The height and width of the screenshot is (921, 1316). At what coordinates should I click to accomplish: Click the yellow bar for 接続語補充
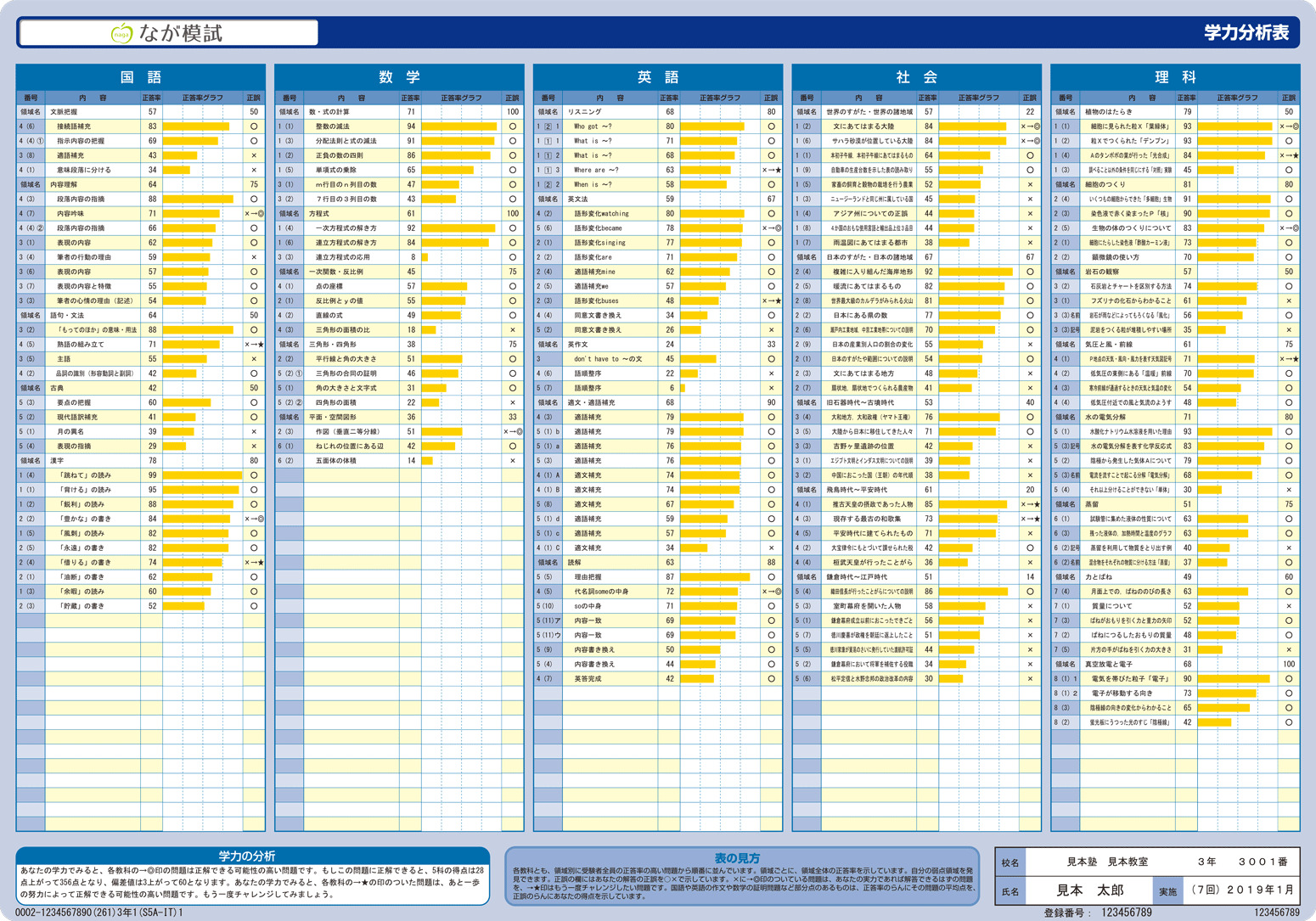tap(196, 126)
